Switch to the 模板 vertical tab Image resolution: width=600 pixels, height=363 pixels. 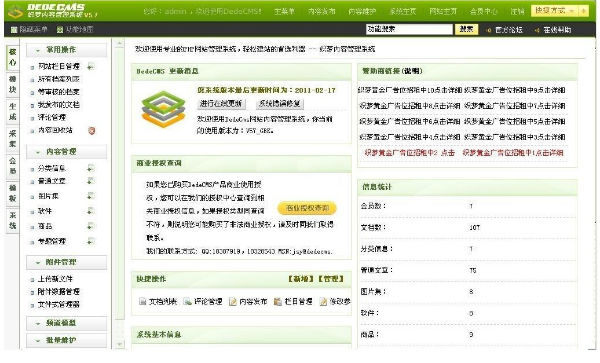pyautogui.click(x=12, y=193)
